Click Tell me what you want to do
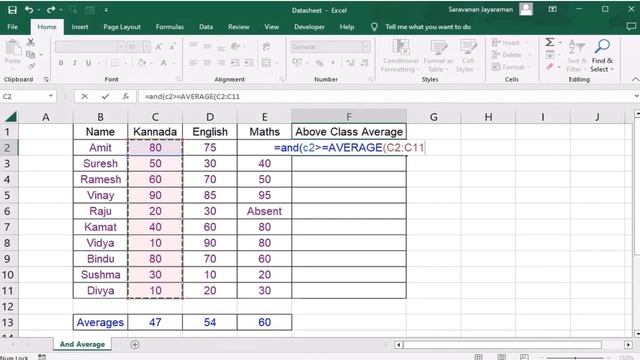640x360 pixels. [x=428, y=27]
